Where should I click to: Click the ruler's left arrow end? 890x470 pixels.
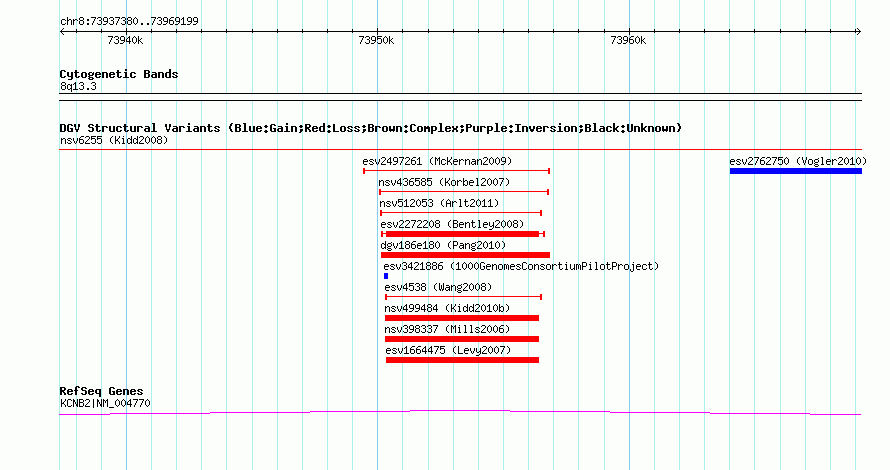point(62,32)
